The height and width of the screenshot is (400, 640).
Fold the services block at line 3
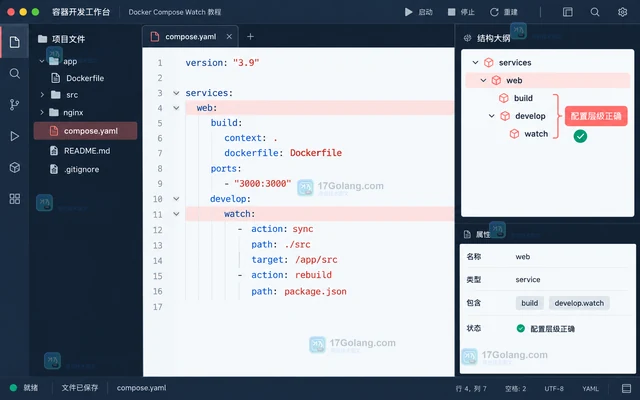[x=176, y=93]
